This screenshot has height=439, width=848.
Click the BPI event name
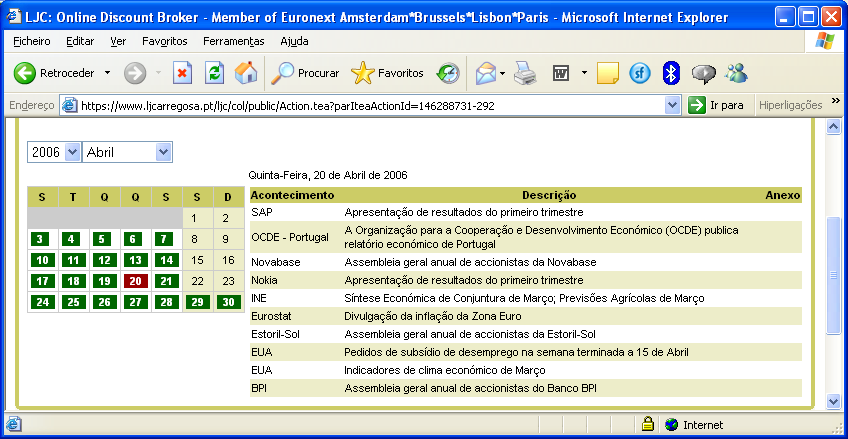pyautogui.click(x=259, y=388)
